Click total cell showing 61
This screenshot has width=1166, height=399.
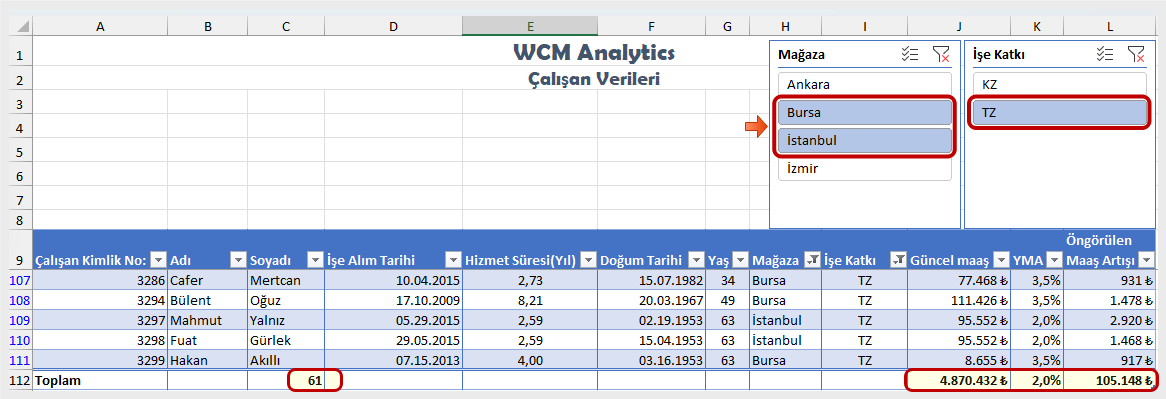pos(286,380)
